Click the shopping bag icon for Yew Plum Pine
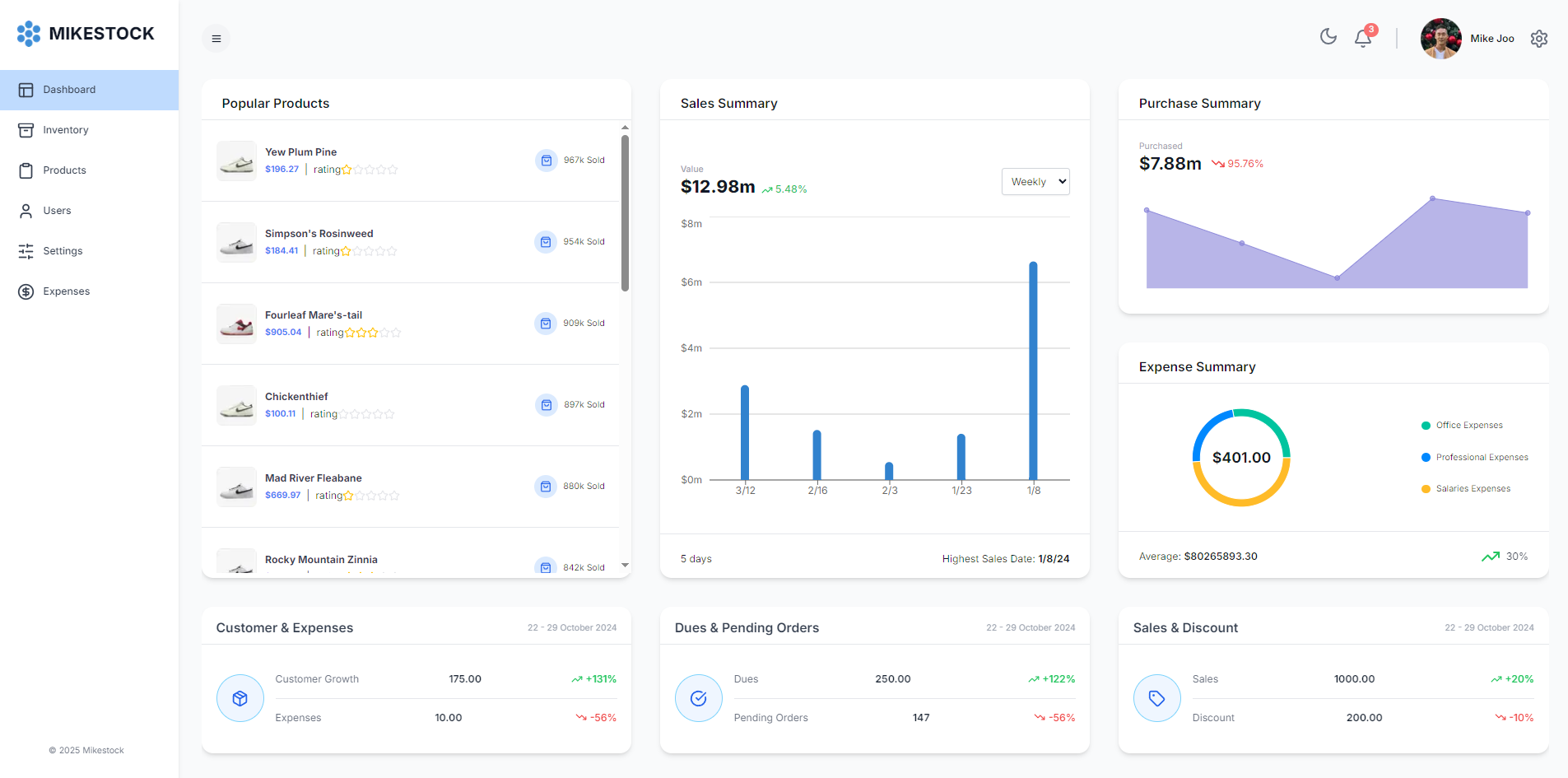This screenshot has width=1568, height=778. (546, 161)
